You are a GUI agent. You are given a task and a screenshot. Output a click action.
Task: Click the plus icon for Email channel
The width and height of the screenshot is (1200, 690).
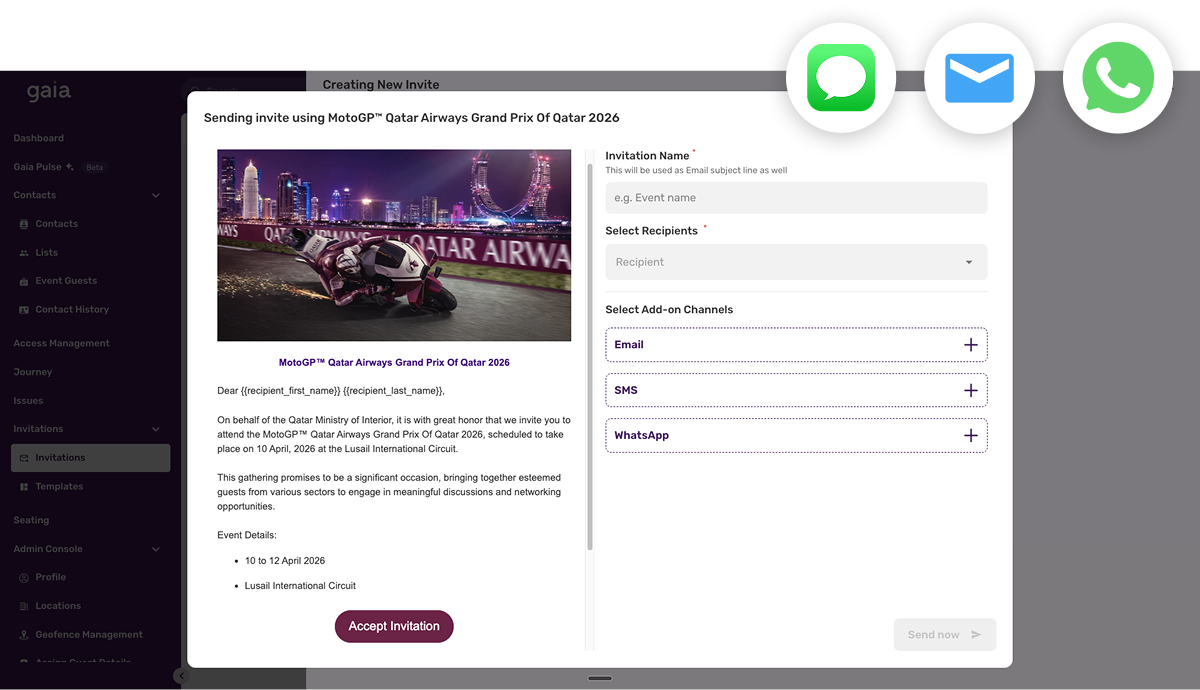pyautogui.click(x=970, y=345)
